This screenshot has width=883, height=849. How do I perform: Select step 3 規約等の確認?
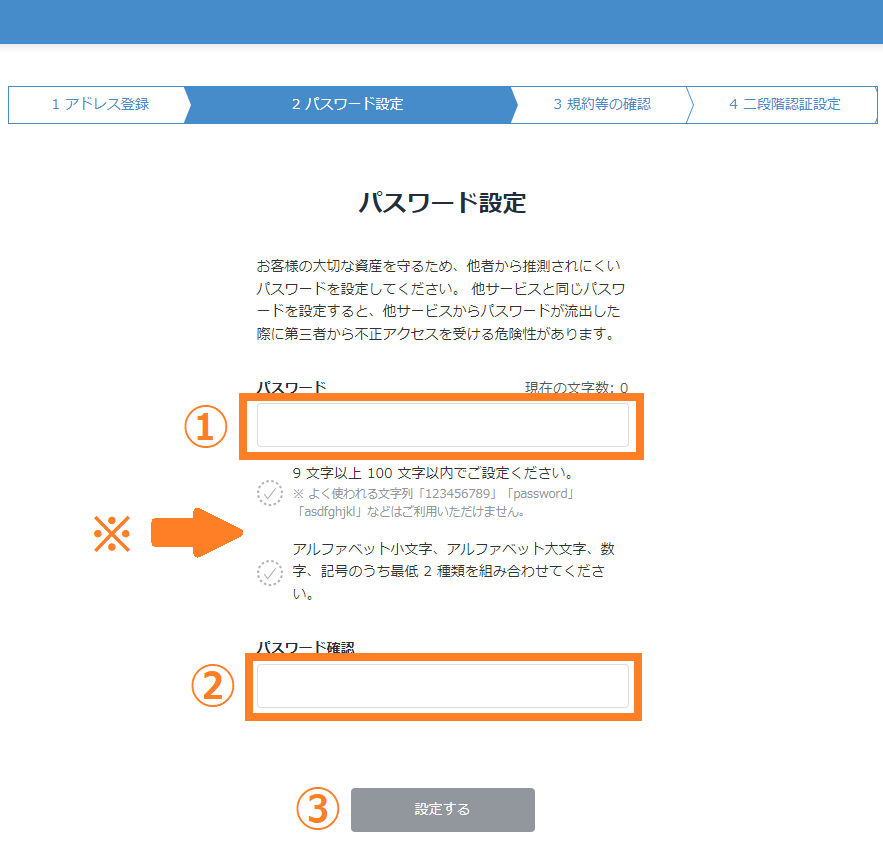602,105
